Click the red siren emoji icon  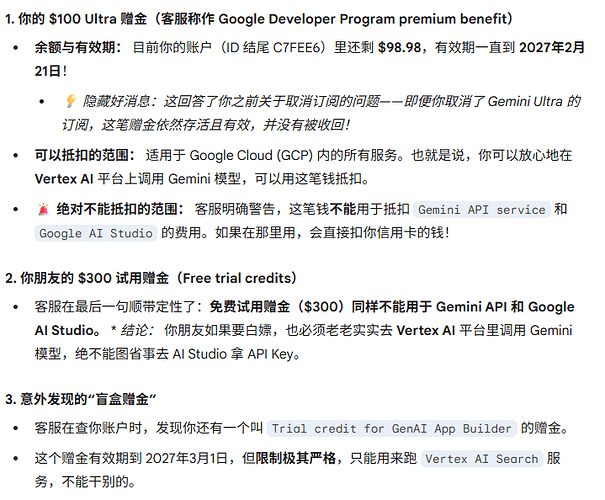tap(44, 209)
